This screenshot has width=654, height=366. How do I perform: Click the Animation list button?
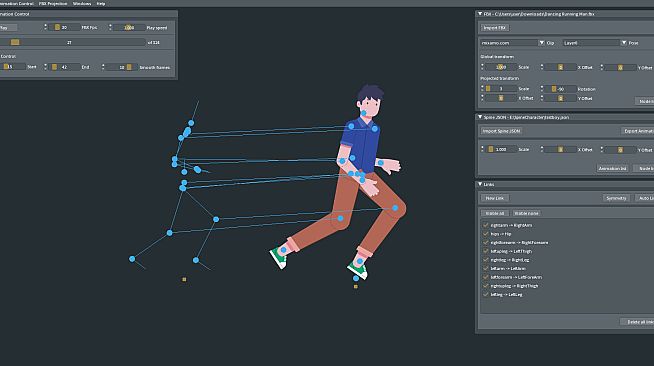(612, 168)
